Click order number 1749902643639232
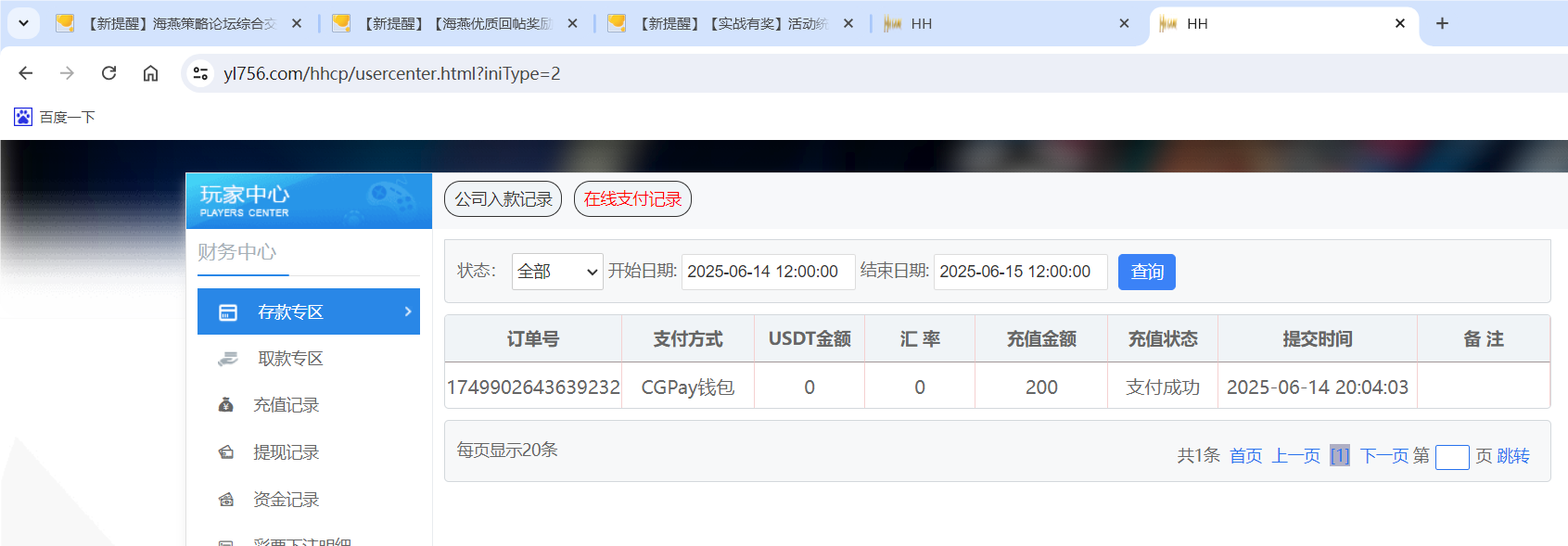 pyautogui.click(x=533, y=387)
